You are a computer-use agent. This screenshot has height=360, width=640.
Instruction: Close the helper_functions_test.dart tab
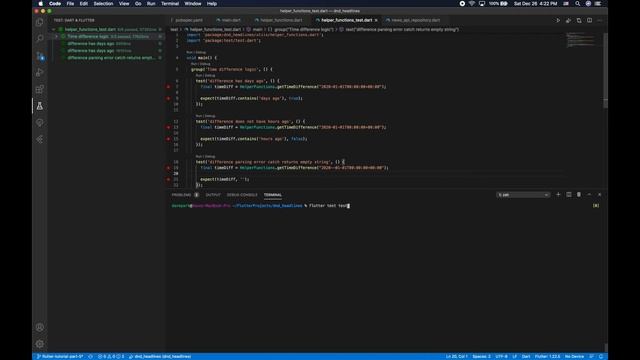click(x=376, y=20)
